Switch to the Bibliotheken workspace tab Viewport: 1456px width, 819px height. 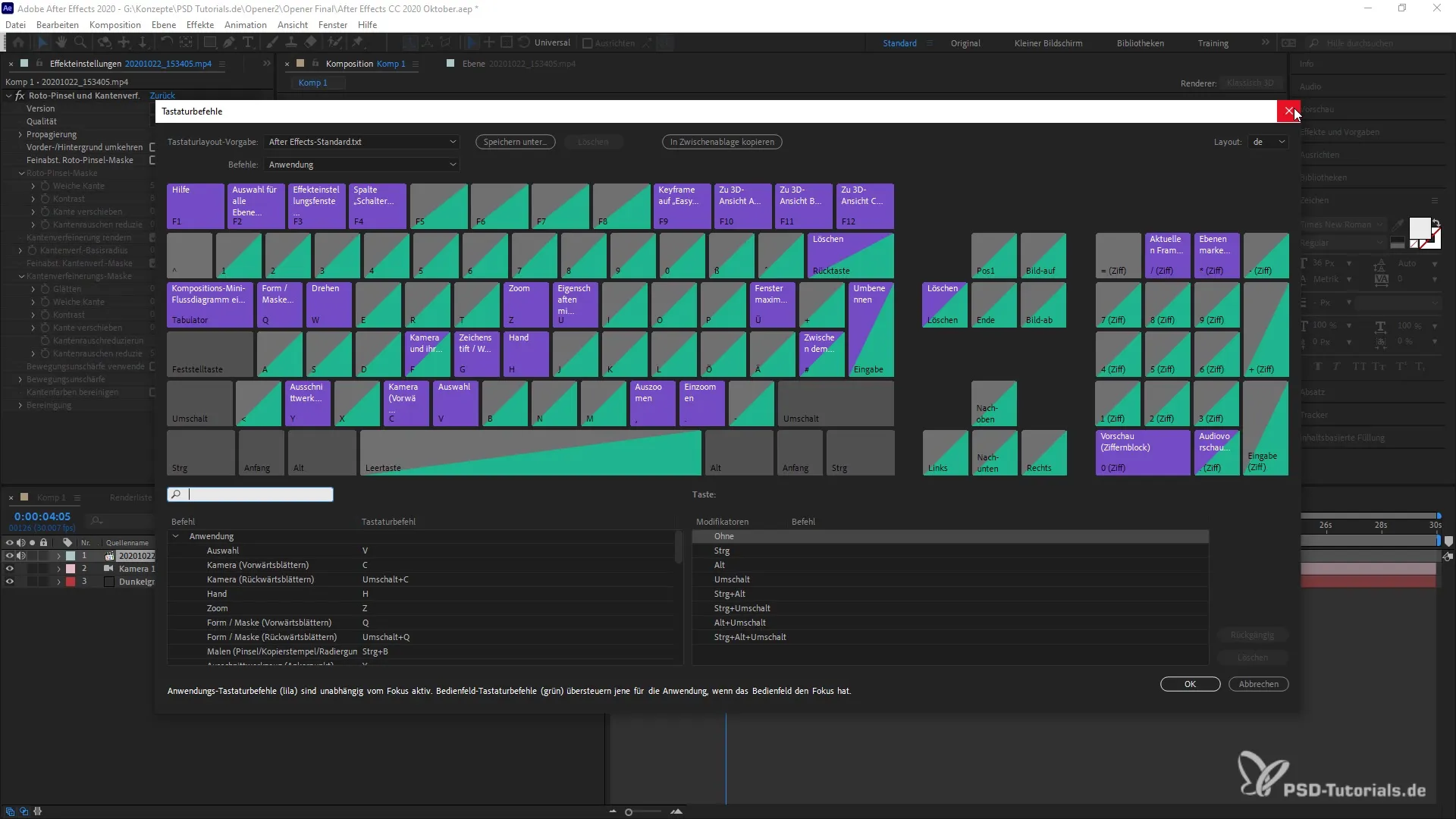pyautogui.click(x=1140, y=43)
